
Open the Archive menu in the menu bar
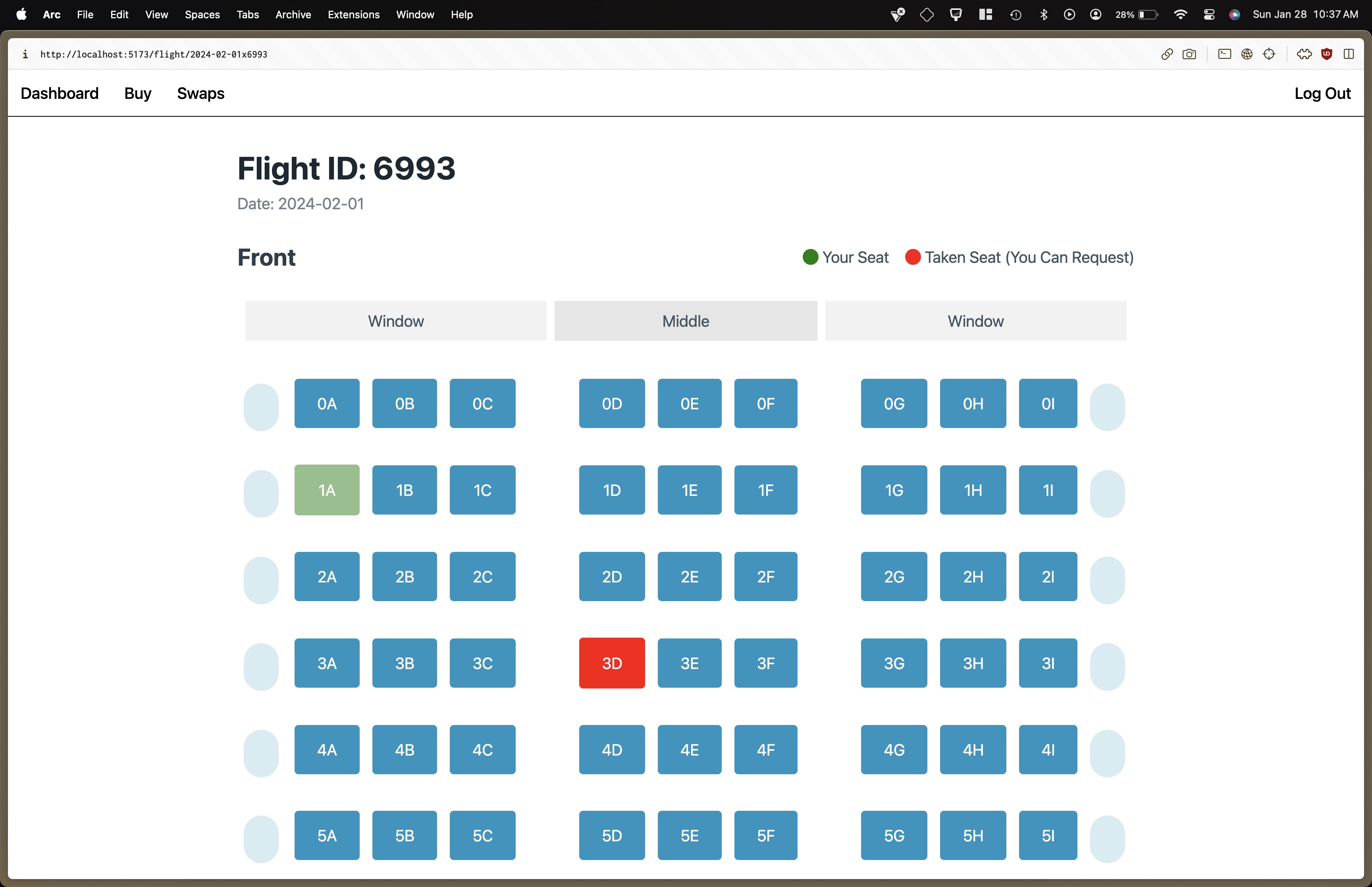(x=293, y=14)
